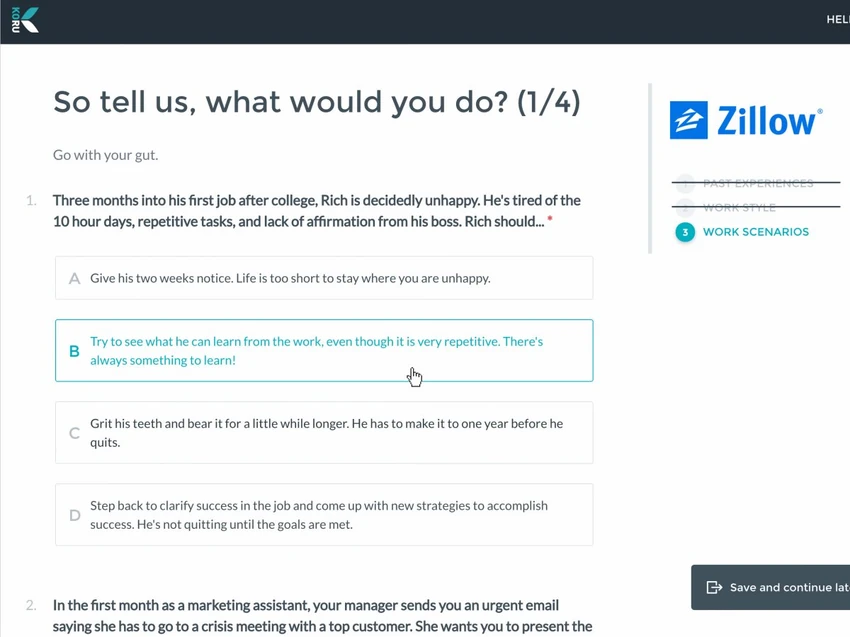This screenshot has width=850, height=637.
Task: Click the letter C option marker
Action: 75,433
